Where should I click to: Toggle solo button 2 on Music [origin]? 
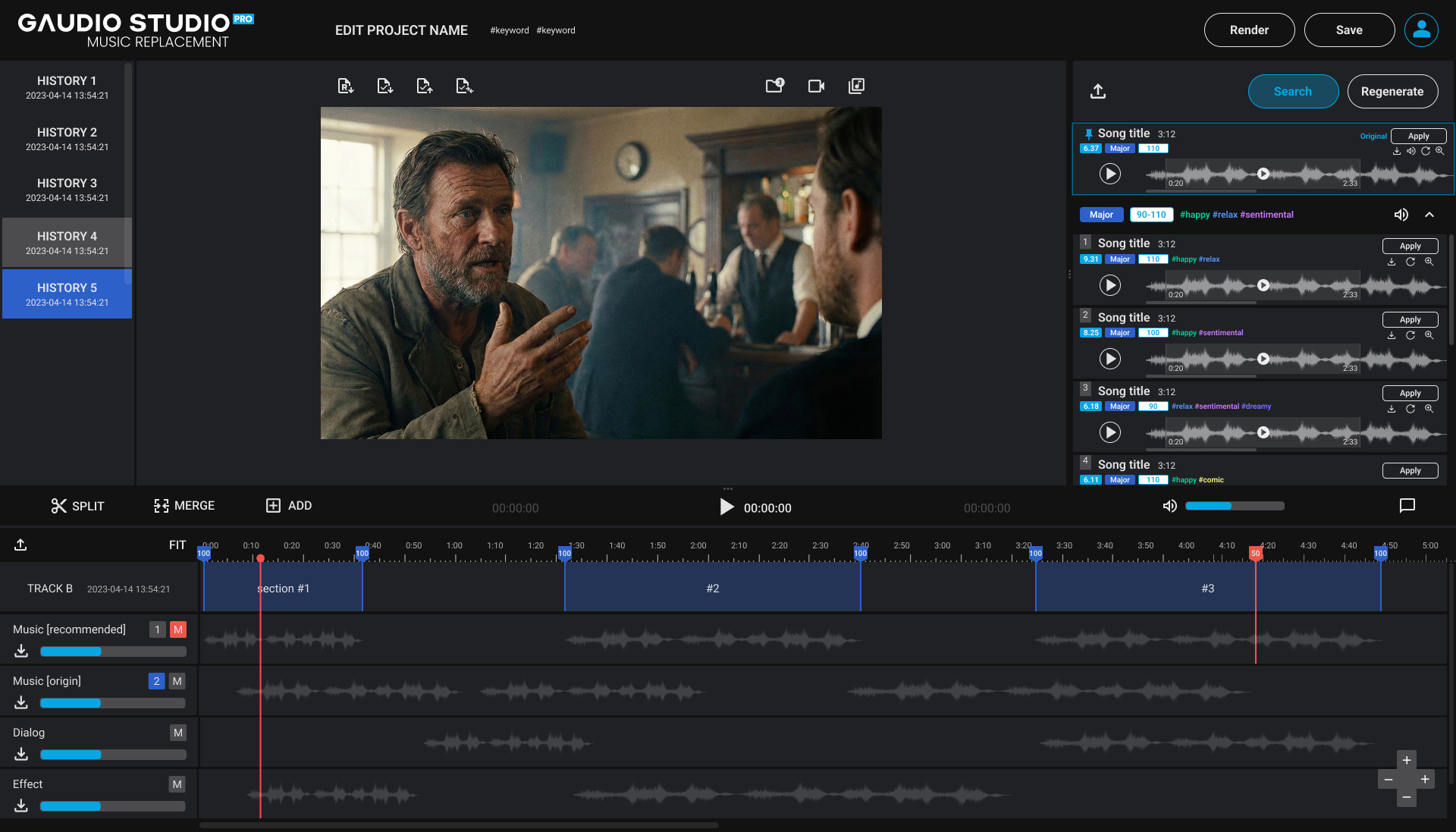point(156,681)
